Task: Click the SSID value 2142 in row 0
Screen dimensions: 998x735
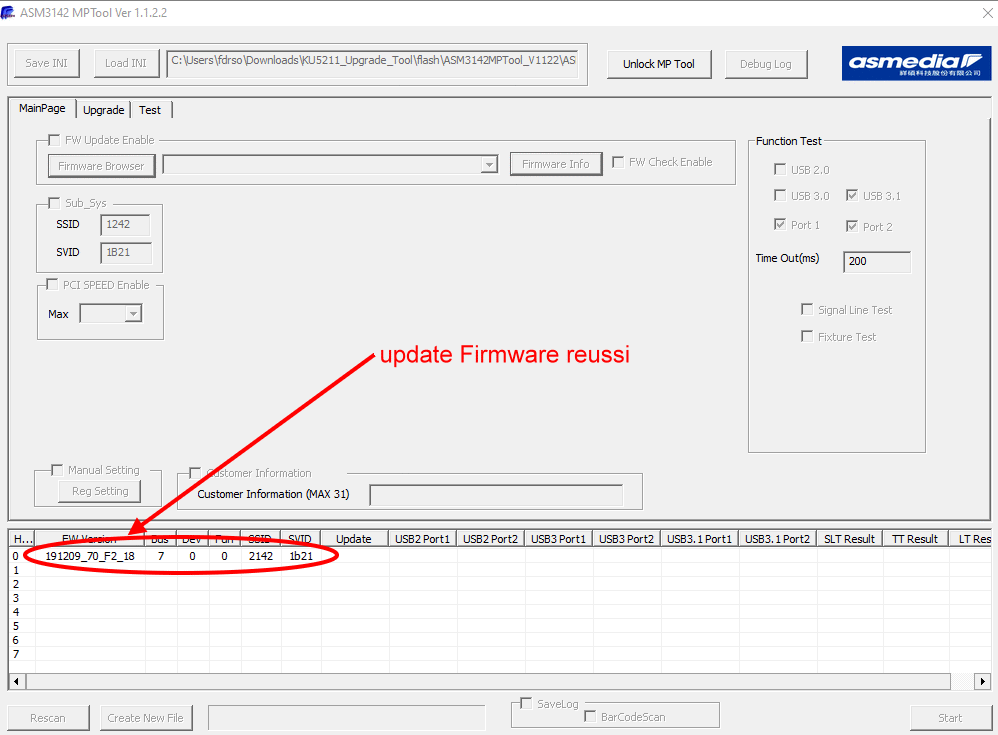Action: coord(261,556)
